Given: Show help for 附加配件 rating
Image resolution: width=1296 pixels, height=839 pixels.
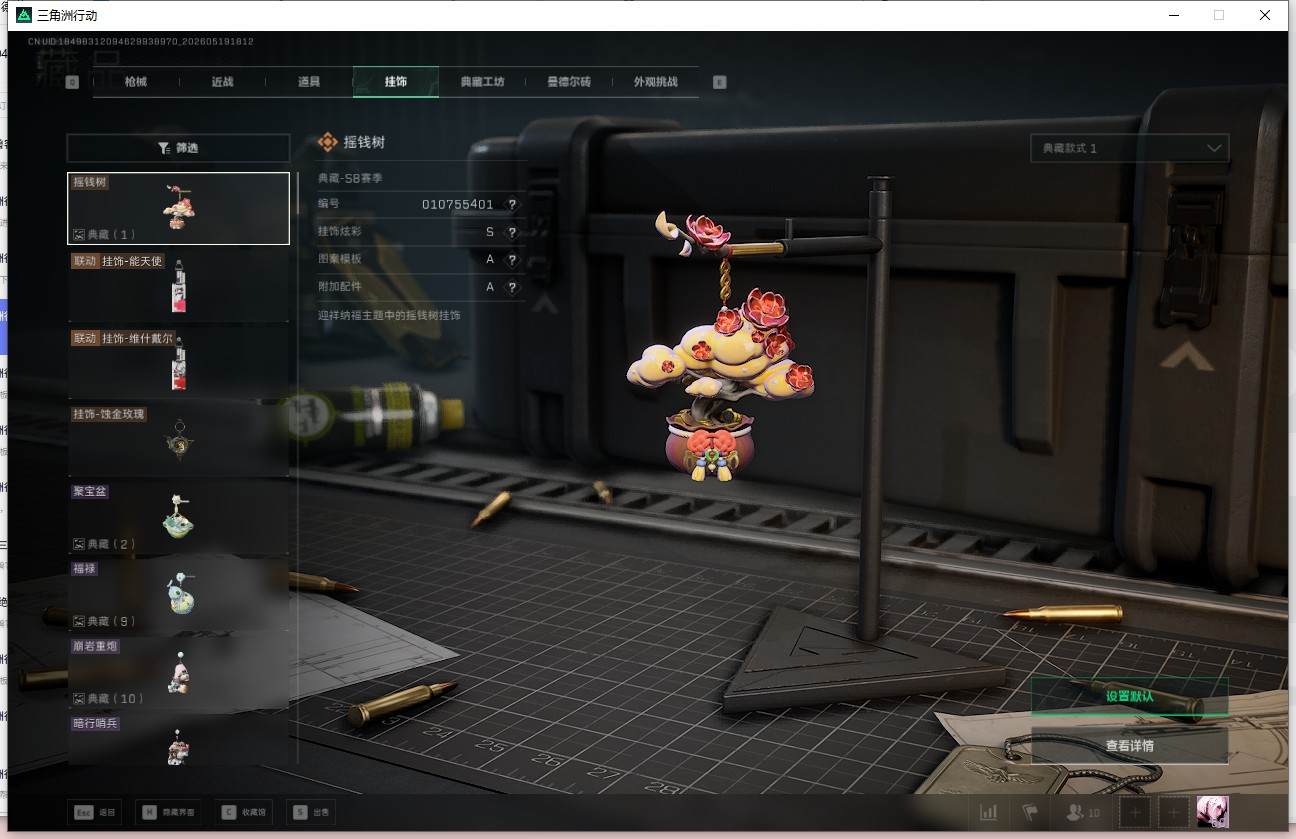Looking at the screenshot, I should tap(512, 287).
